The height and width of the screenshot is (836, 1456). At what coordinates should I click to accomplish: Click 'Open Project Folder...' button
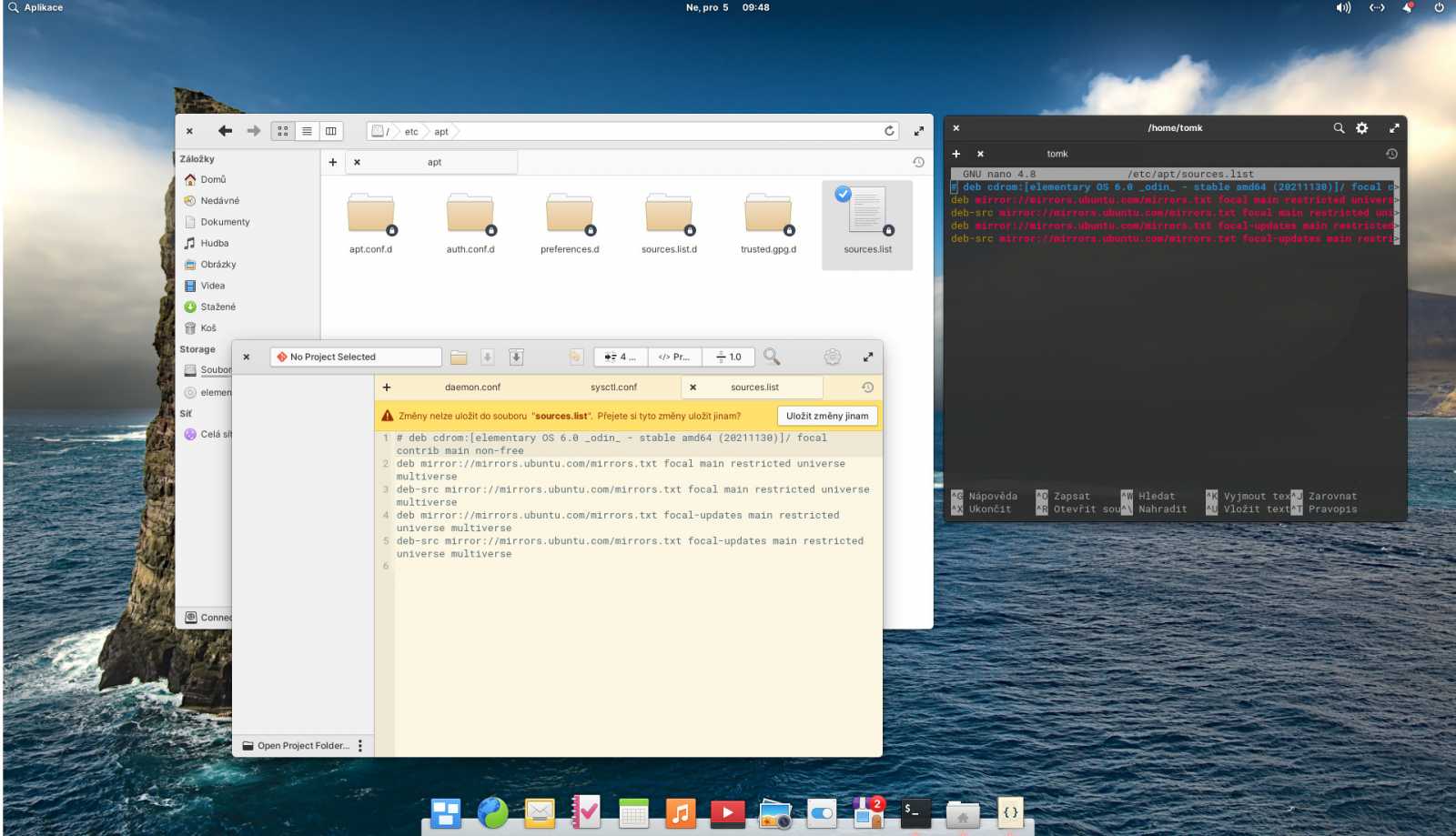click(x=297, y=746)
